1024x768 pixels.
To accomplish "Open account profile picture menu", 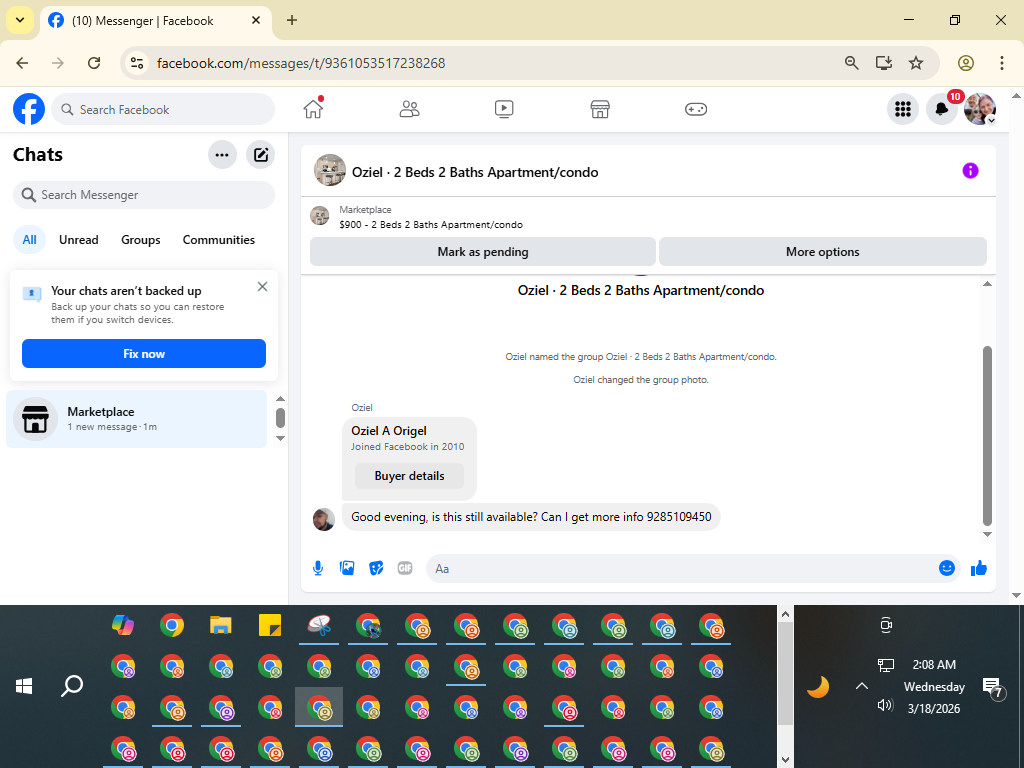I will point(980,109).
